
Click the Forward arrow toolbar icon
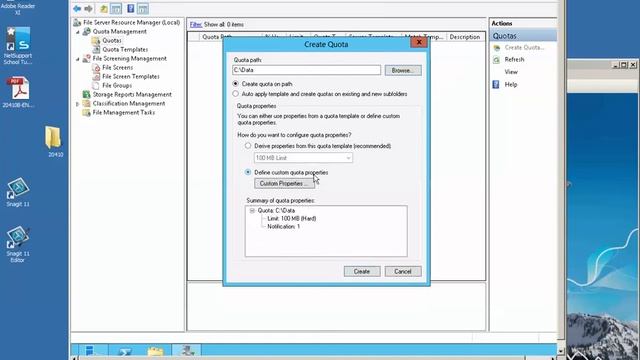[88, 9]
